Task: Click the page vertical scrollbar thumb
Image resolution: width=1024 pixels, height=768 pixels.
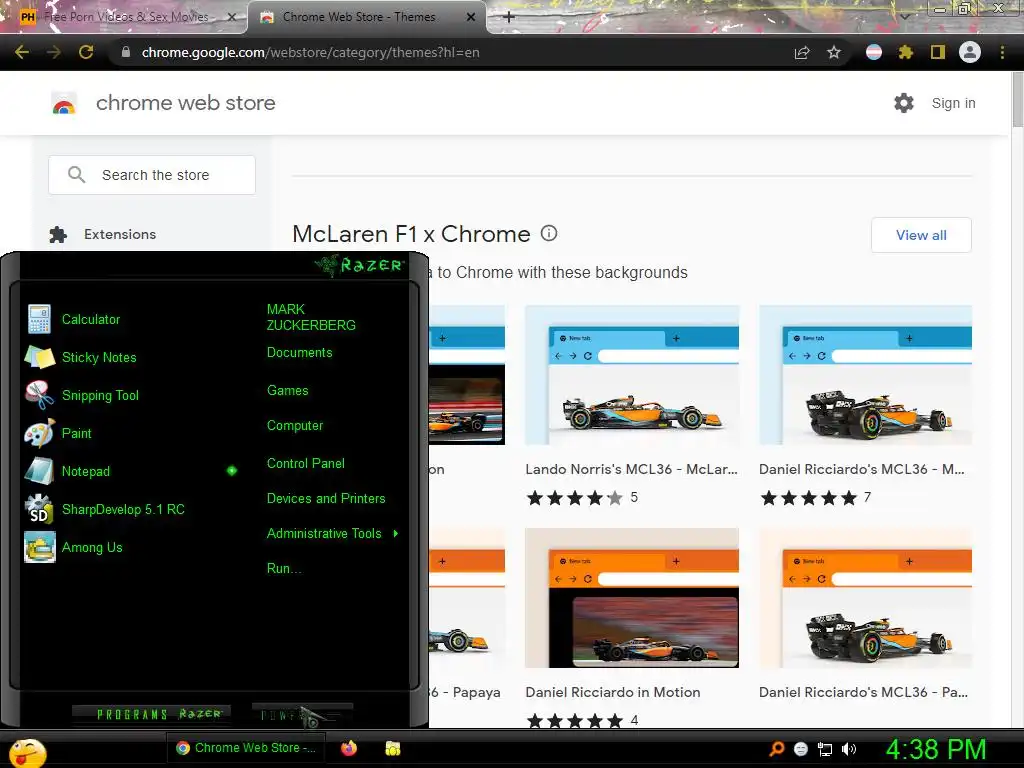Action: point(1017,101)
